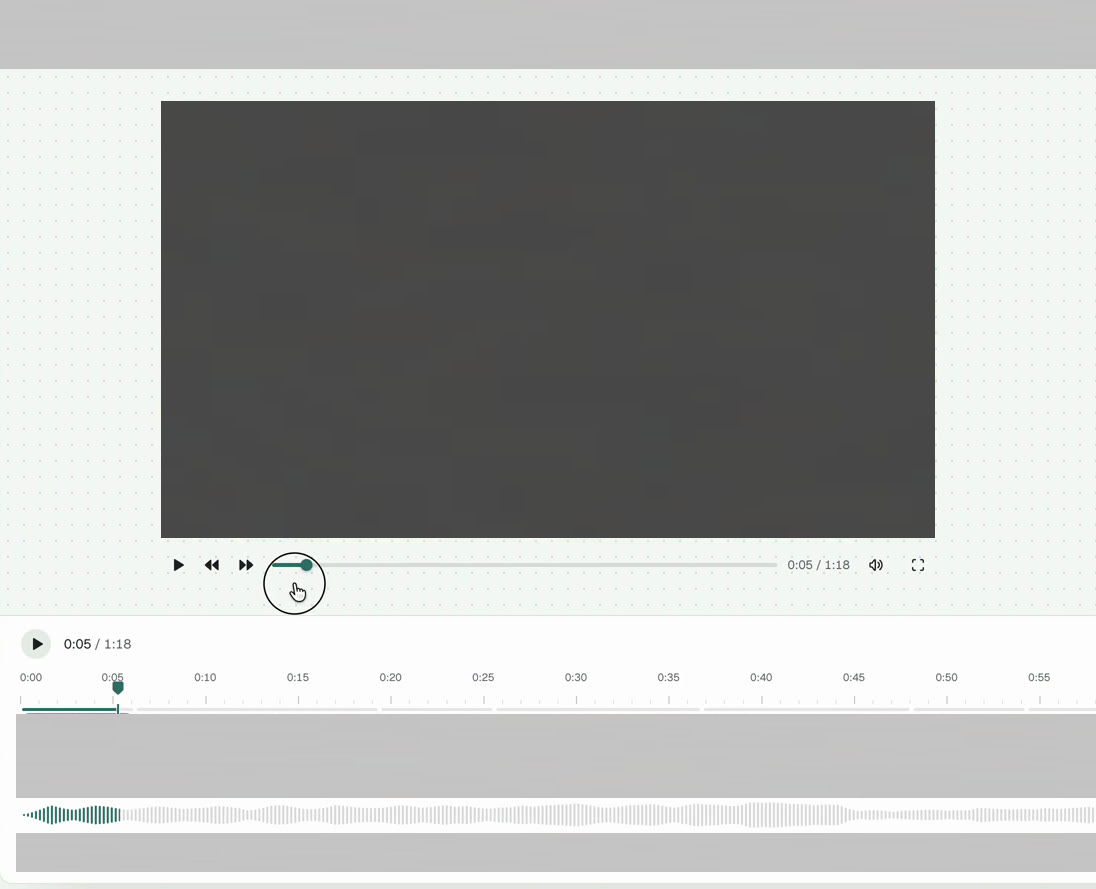Click the video player play button

[x=178, y=565]
